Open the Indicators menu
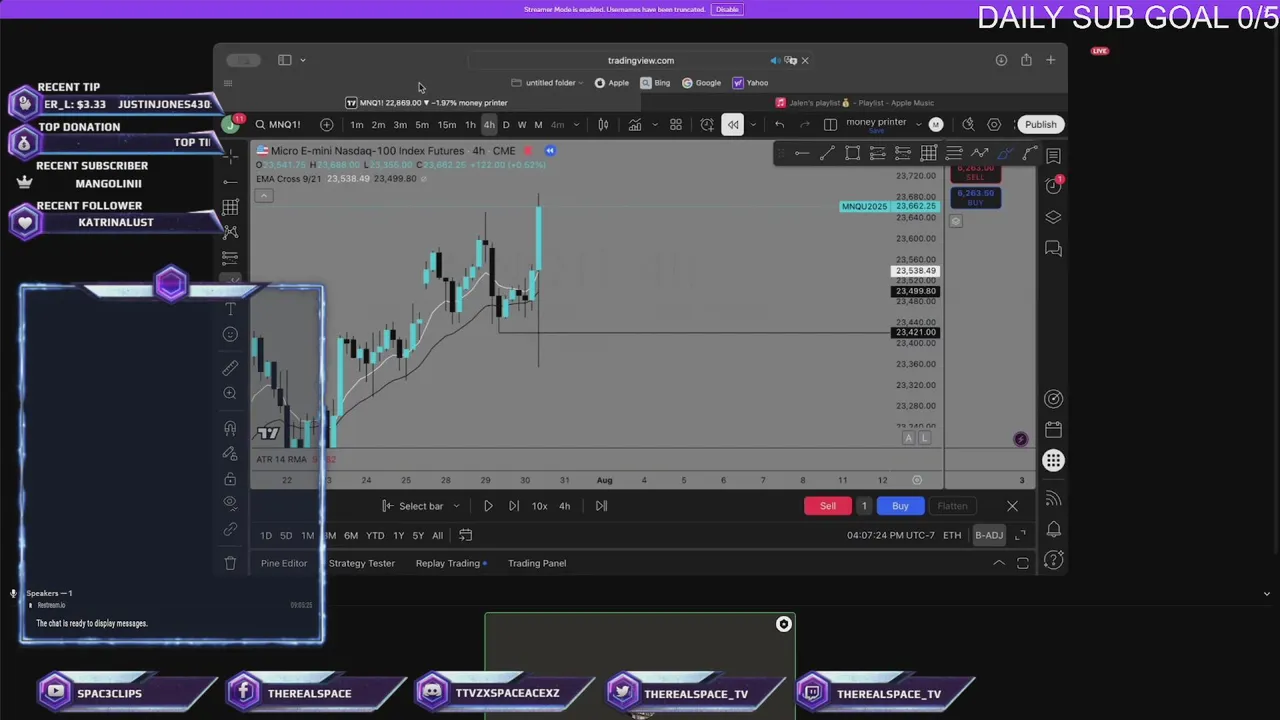This screenshot has width=1280, height=720. pyautogui.click(x=635, y=125)
